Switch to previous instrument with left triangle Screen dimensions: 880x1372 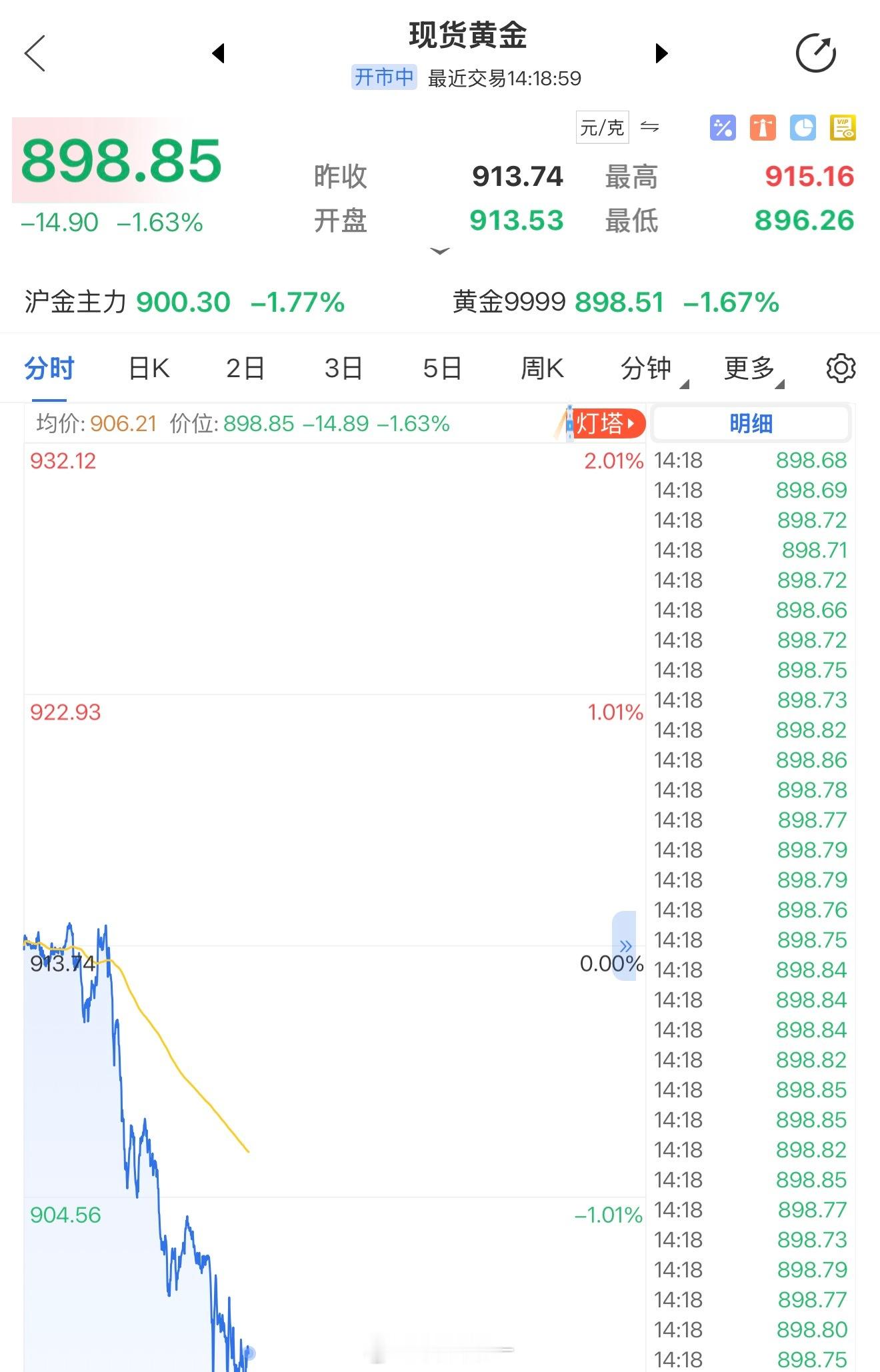(x=218, y=53)
